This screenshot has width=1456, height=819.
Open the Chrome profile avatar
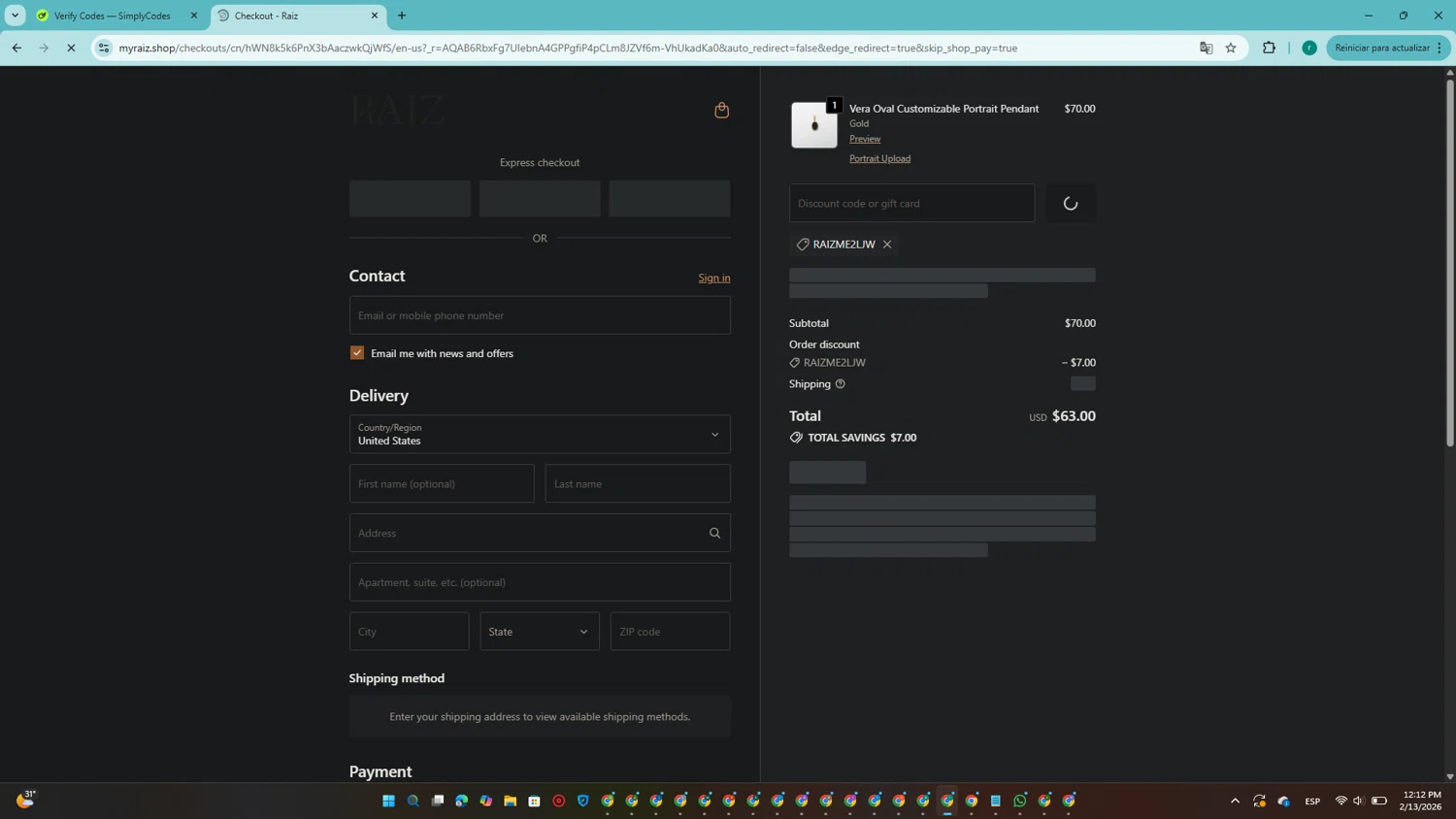1309,48
